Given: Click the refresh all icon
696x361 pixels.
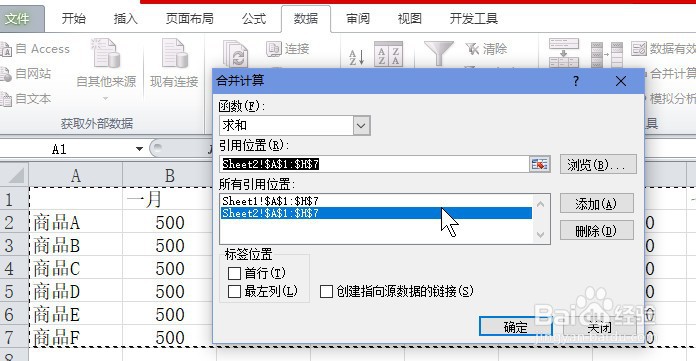Looking at the screenshot, I should 235,55.
